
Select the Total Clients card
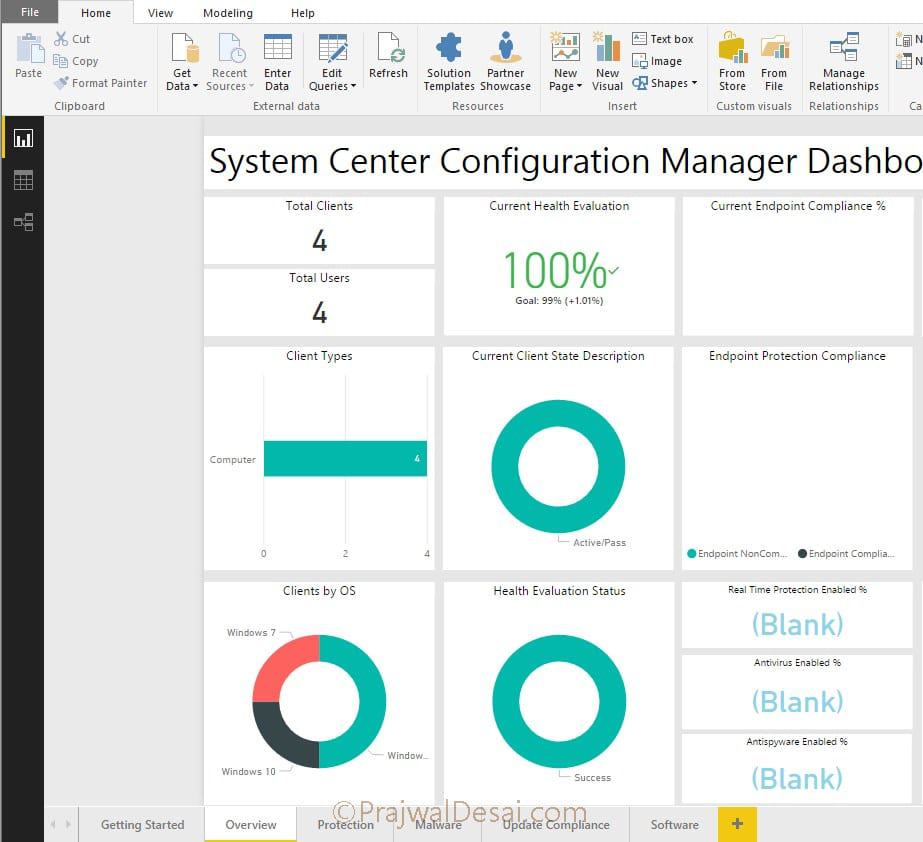tap(319, 231)
